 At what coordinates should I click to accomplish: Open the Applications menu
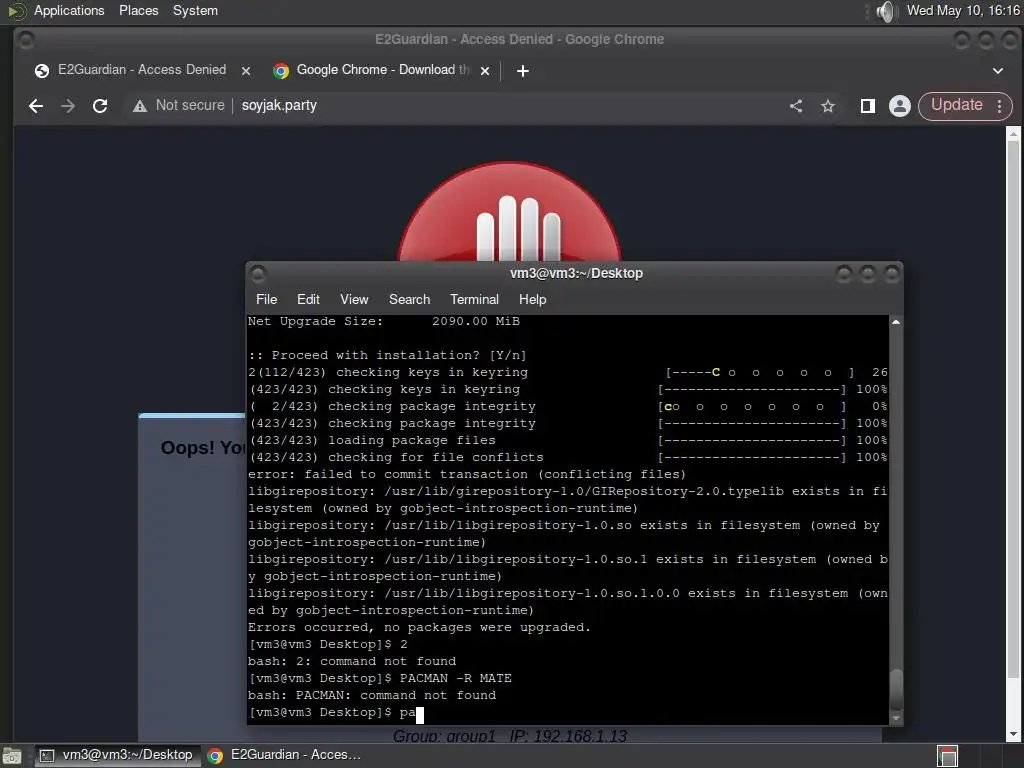coord(69,10)
